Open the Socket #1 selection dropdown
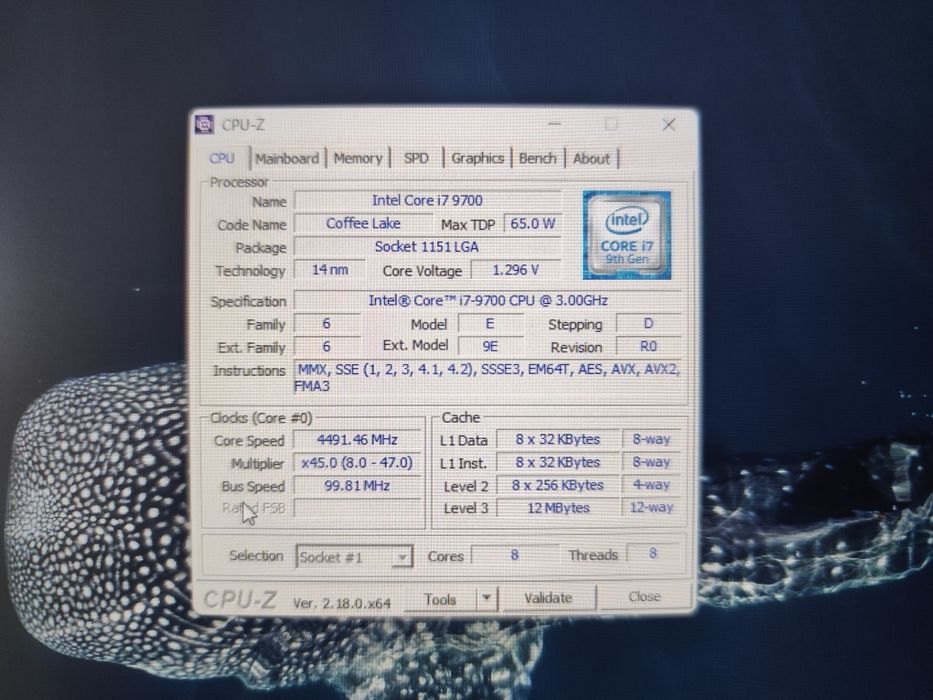933x700 pixels. 354,557
